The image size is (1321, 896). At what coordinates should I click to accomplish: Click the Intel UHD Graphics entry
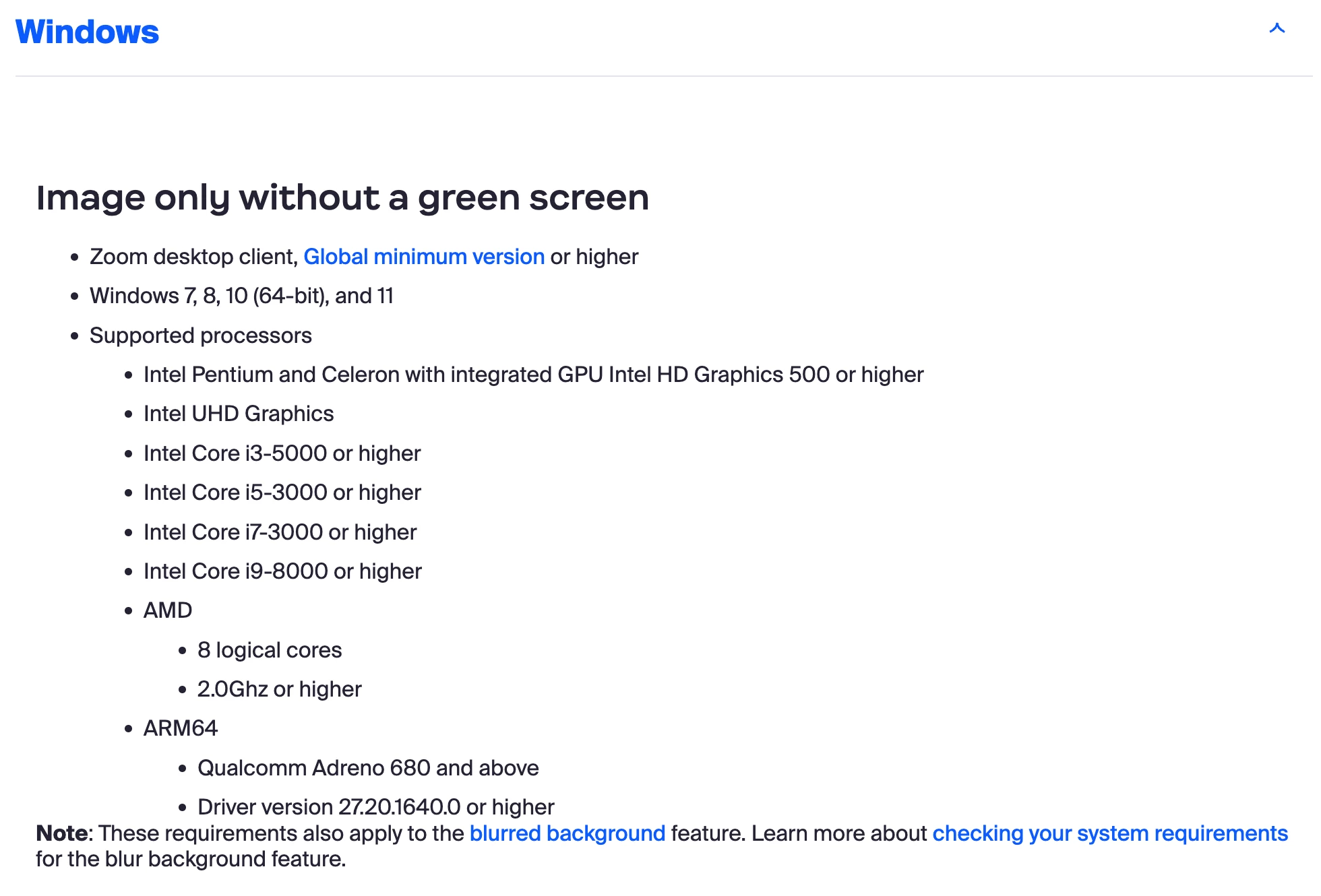[238, 414]
